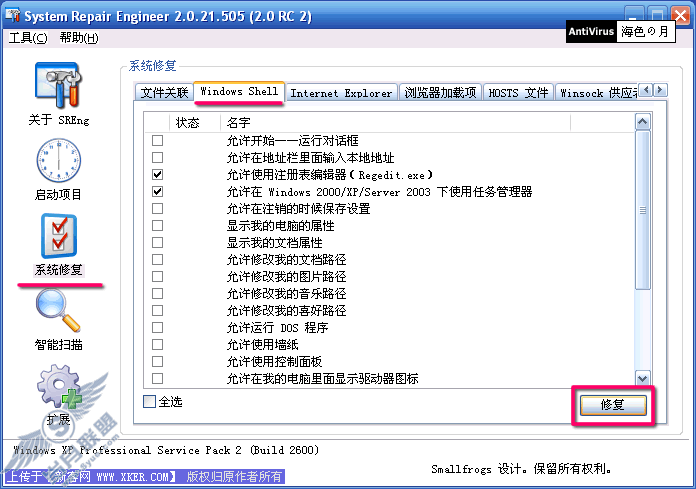696x489 pixels.
Task: Open the 帮助(H) menu
Action: [79, 38]
